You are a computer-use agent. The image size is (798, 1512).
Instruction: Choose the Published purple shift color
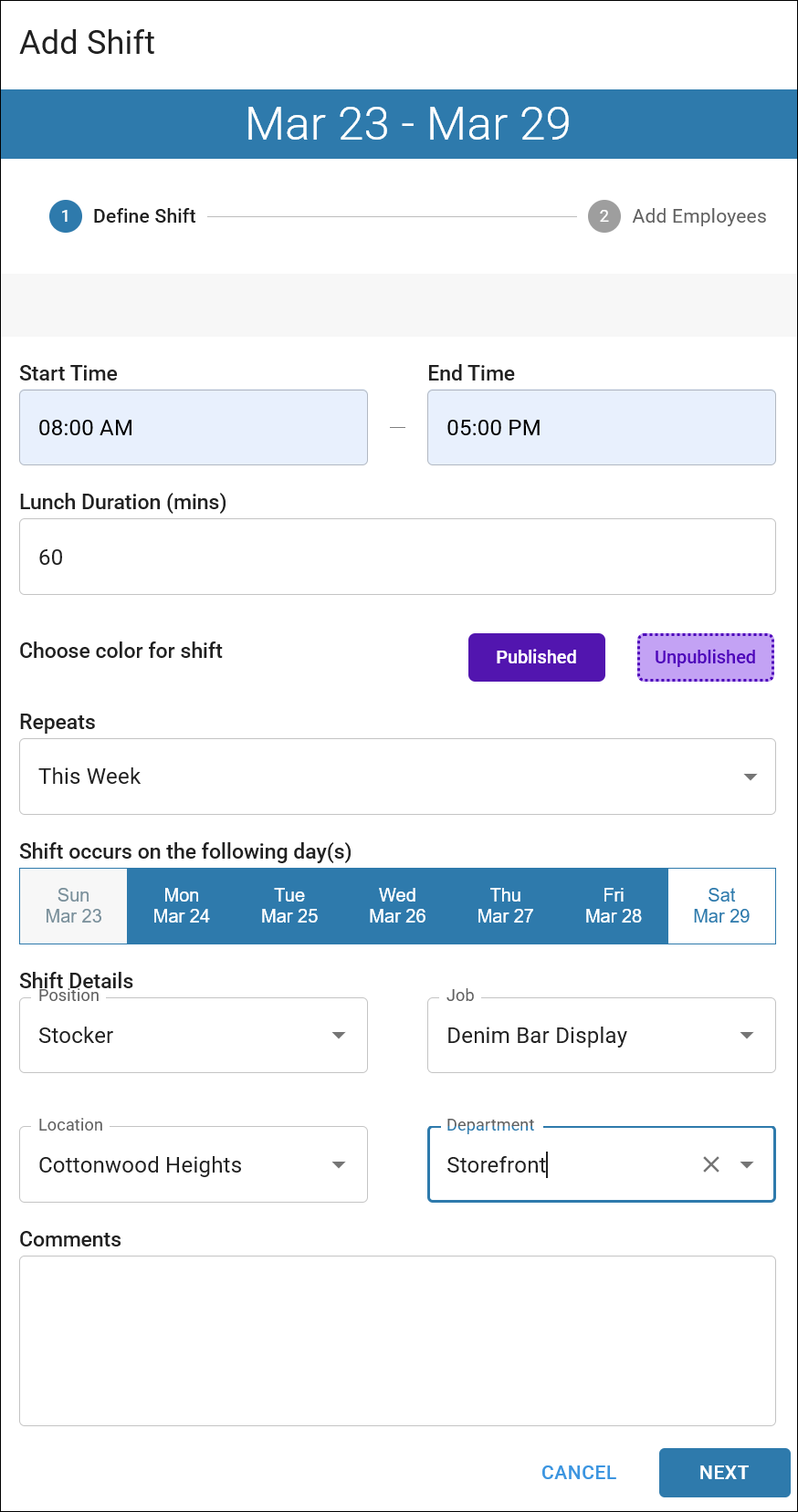click(x=536, y=657)
